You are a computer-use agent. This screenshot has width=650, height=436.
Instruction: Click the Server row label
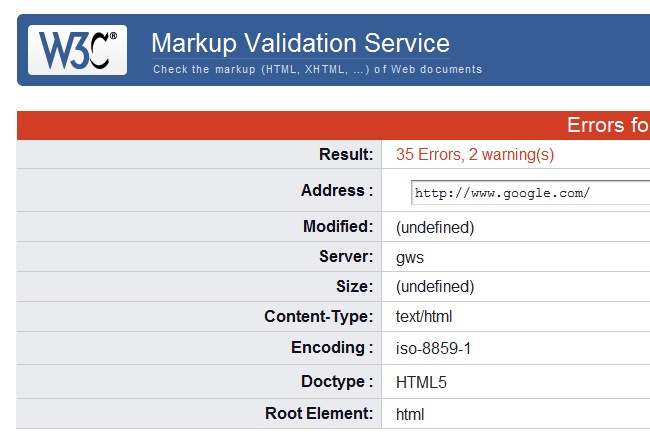[x=345, y=257]
